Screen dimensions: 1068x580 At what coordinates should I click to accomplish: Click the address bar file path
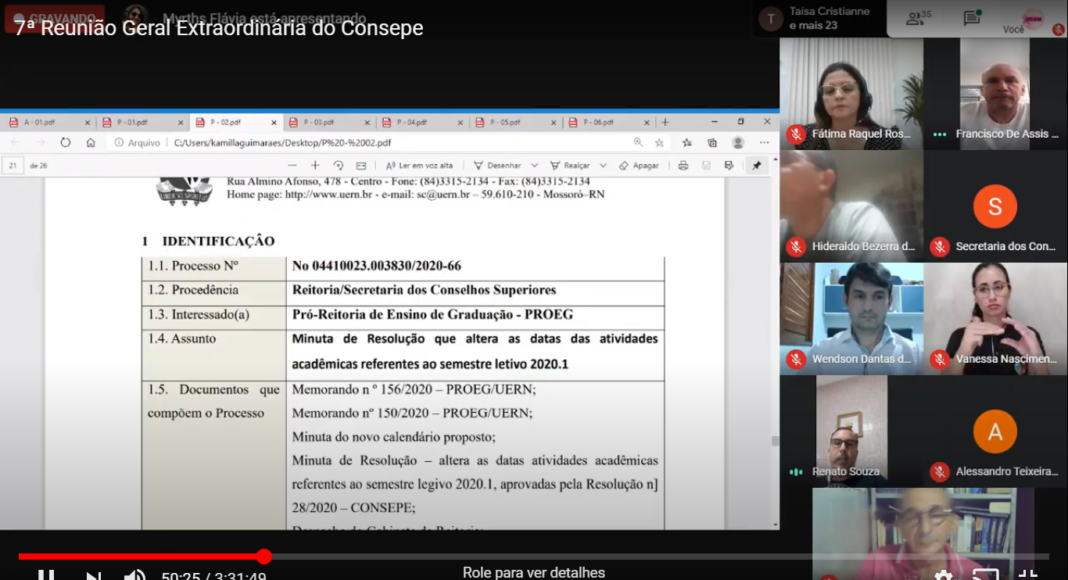point(282,143)
